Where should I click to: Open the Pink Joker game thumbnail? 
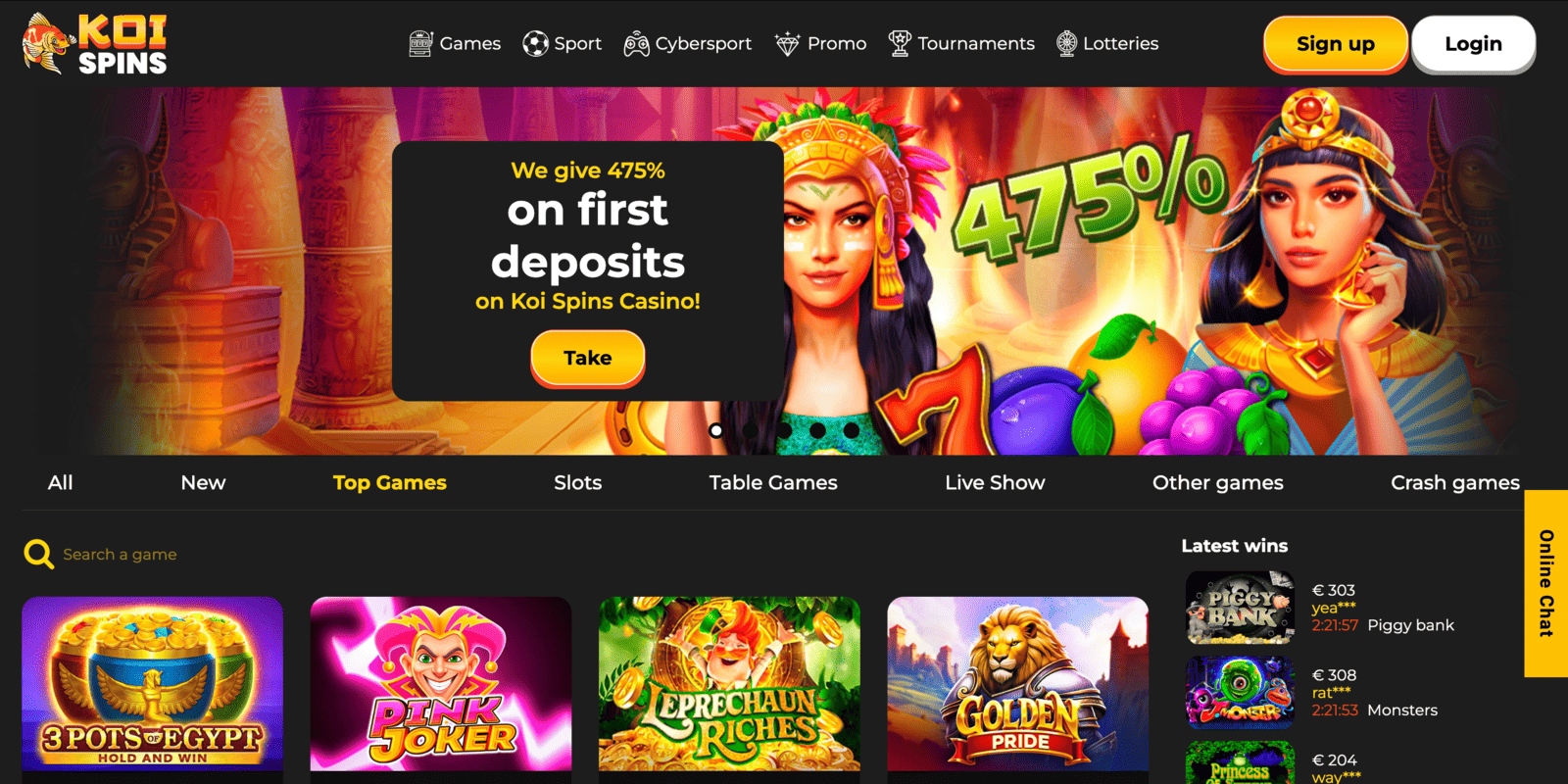coord(441,684)
